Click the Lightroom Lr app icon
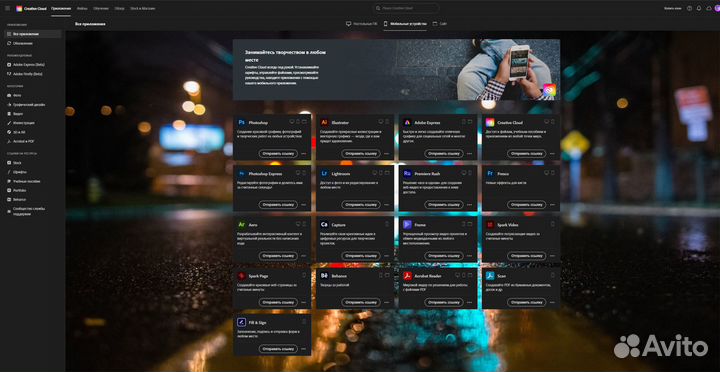This screenshot has width=720, height=372. [x=324, y=174]
